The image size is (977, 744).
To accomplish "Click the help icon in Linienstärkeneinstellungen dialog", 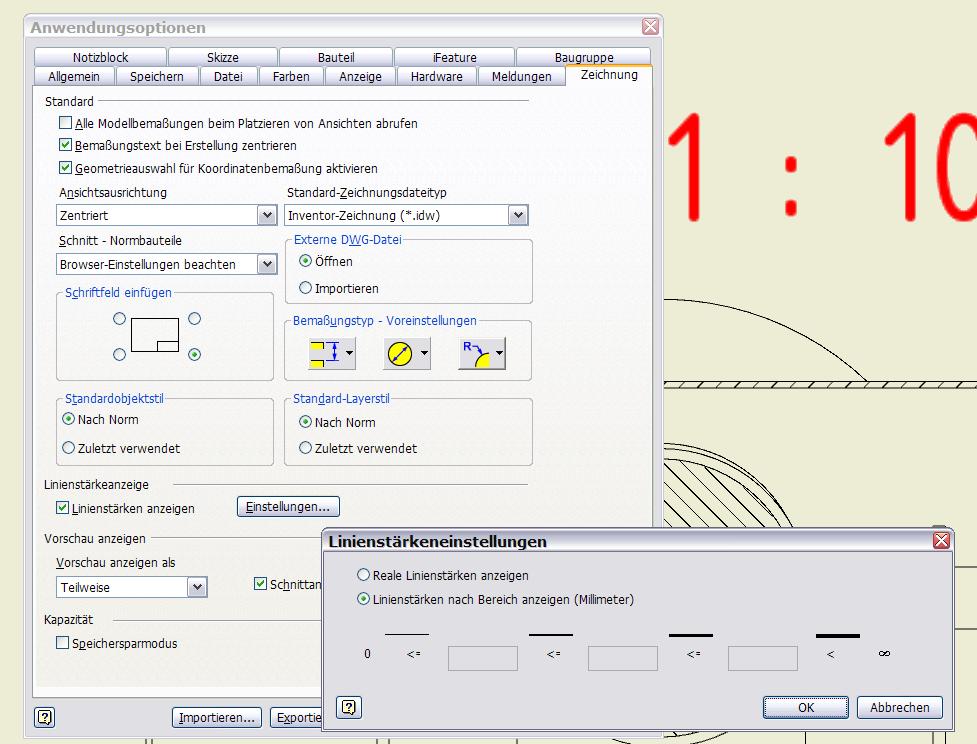I will [349, 707].
